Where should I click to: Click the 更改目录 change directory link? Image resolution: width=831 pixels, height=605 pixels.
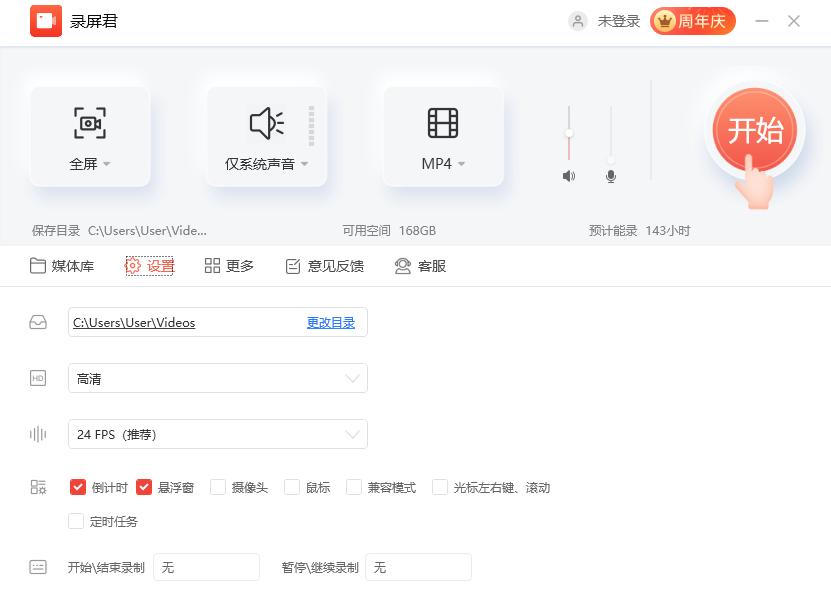pyautogui.click(x=331, y=322)
